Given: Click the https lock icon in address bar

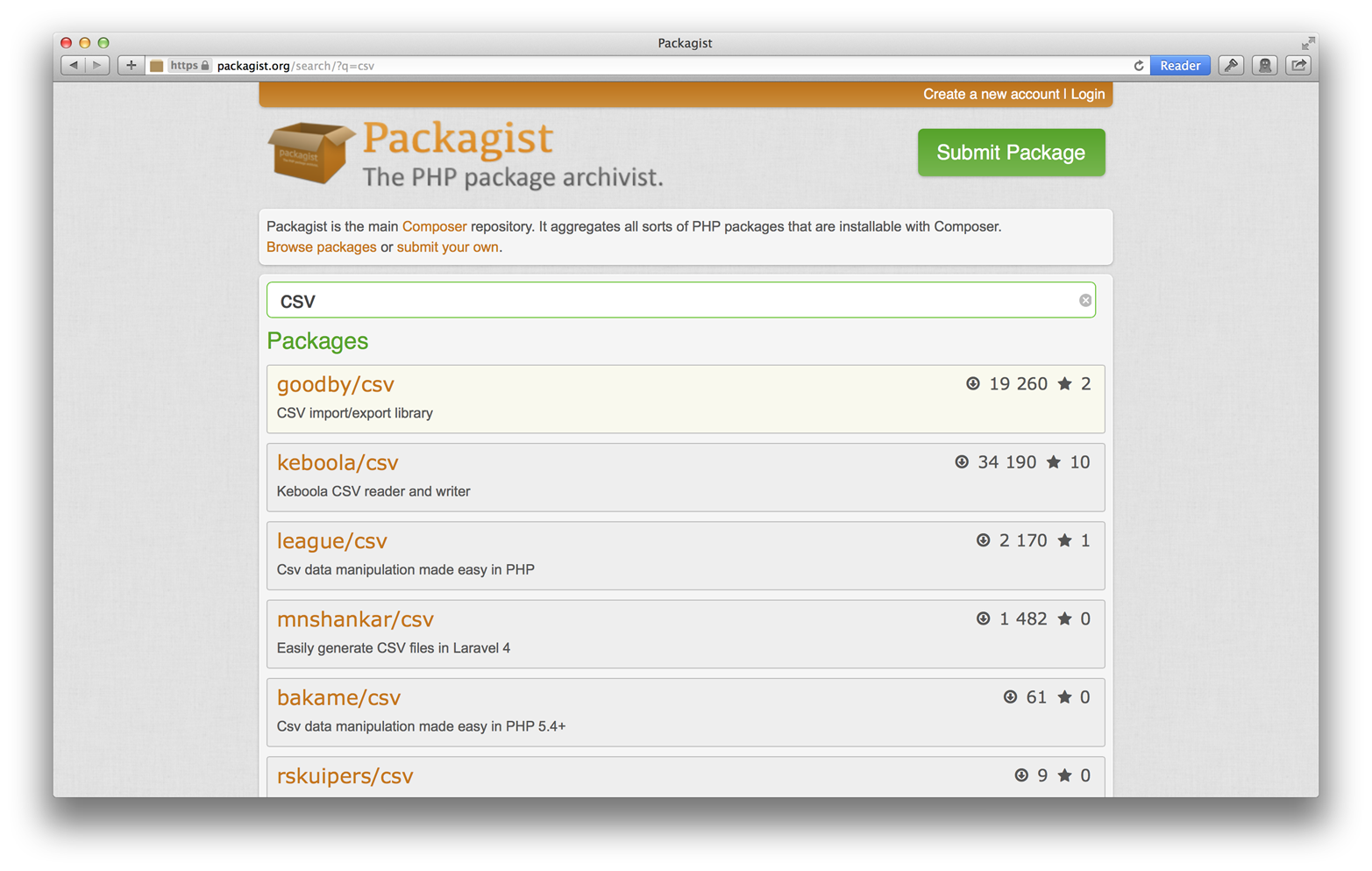Looking at the screenshot, I should pos(203,65).
